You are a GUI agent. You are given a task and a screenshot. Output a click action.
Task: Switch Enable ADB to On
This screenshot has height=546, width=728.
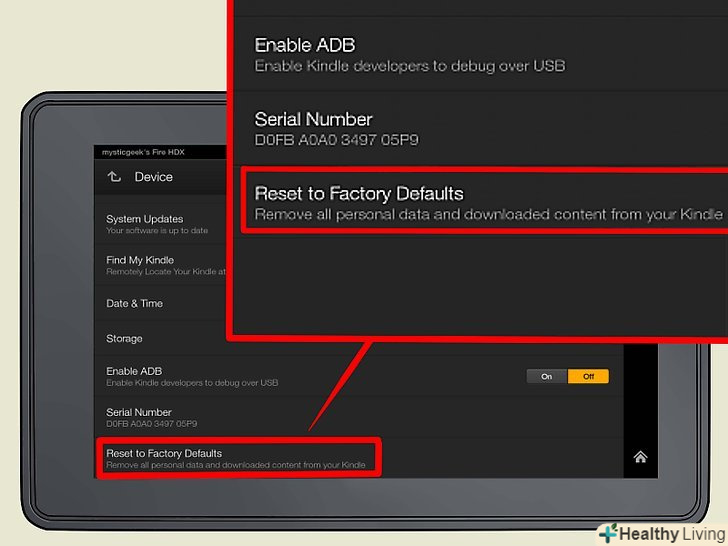[x=547, y=377]
